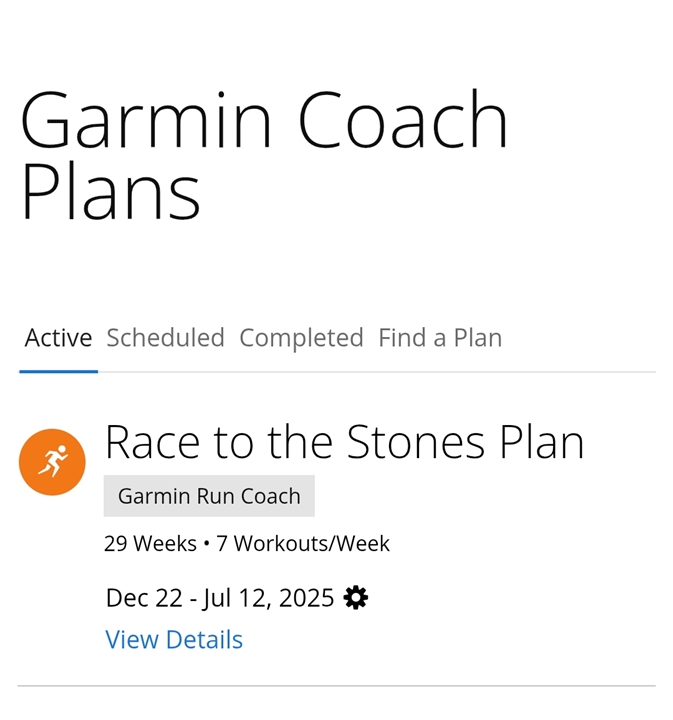Image resolution: width=673 pixels, height=720 pixels.
Task: Click the orange running figure plan icon
Action: [52, 462]
